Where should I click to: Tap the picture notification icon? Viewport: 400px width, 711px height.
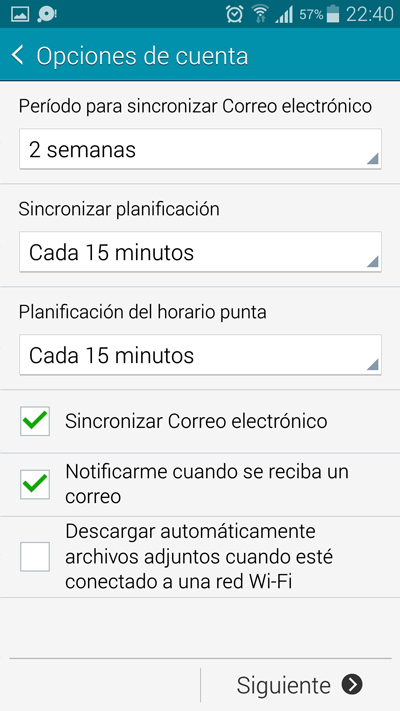(x=20, y=14)
